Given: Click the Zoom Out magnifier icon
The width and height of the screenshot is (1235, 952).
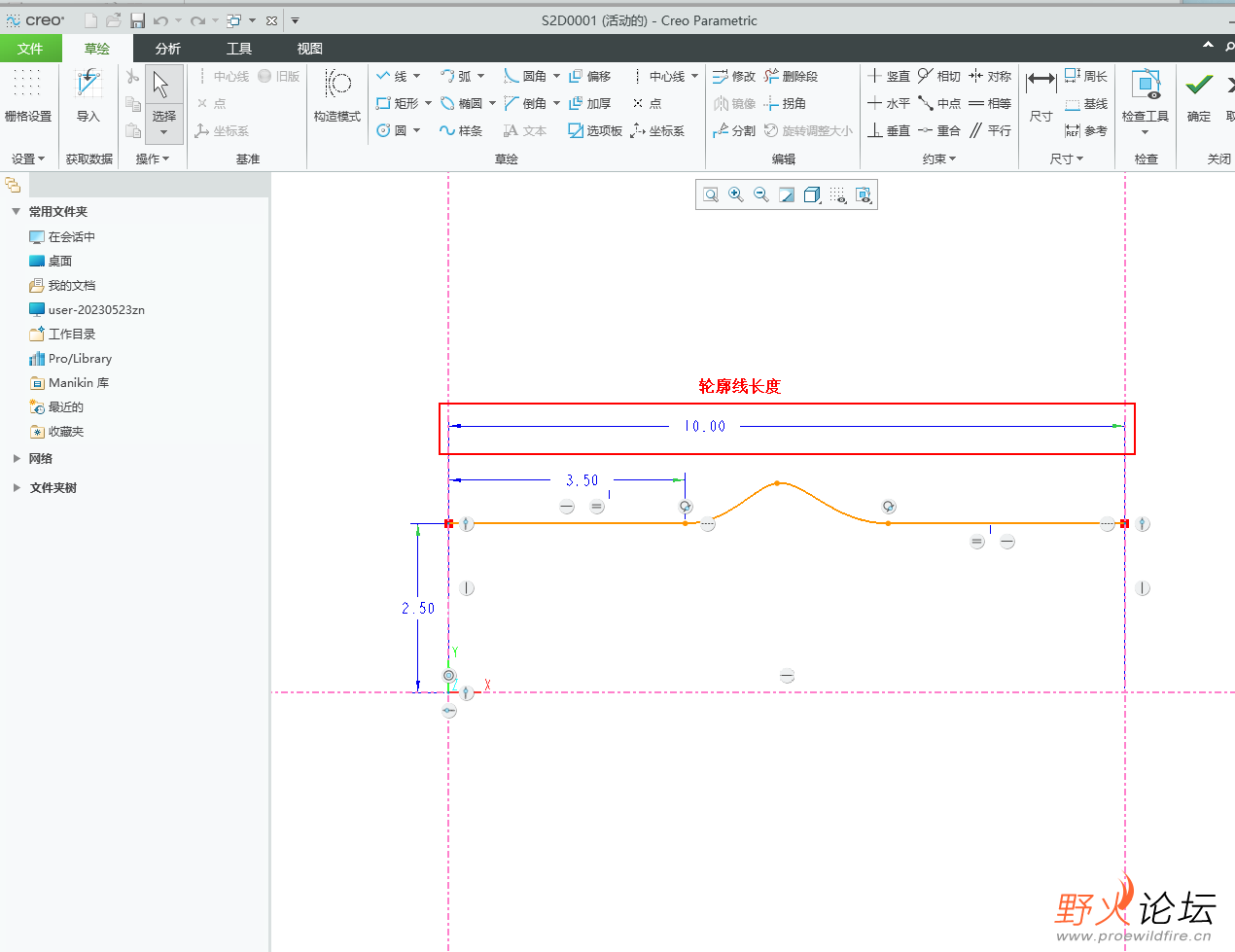Looking at the screenshot, I should [x=761, y=195].
